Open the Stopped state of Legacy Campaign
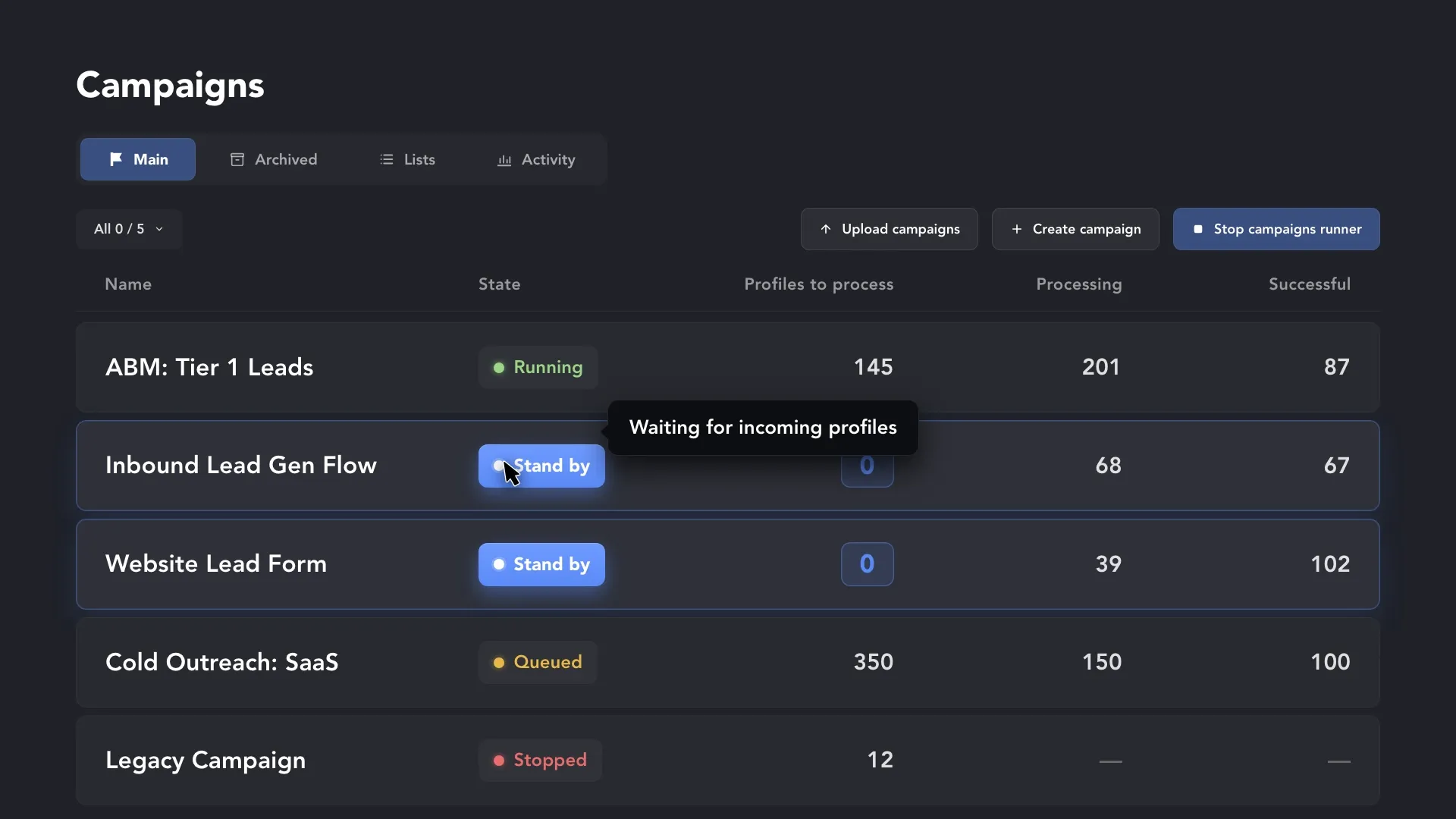Image resolution: width=1456 pixels, height=819 pixels. pyautogui.click(x=540, y=761)
